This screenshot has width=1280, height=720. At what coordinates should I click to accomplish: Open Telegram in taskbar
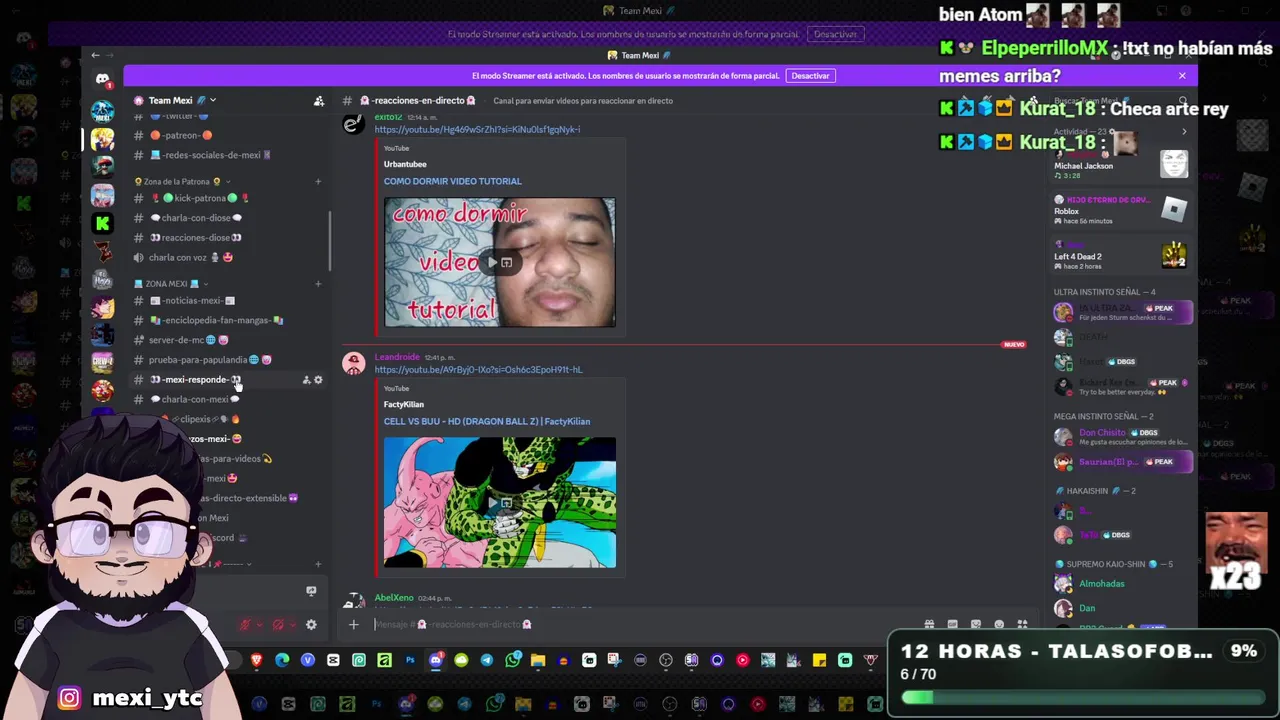tap(487, 660)
